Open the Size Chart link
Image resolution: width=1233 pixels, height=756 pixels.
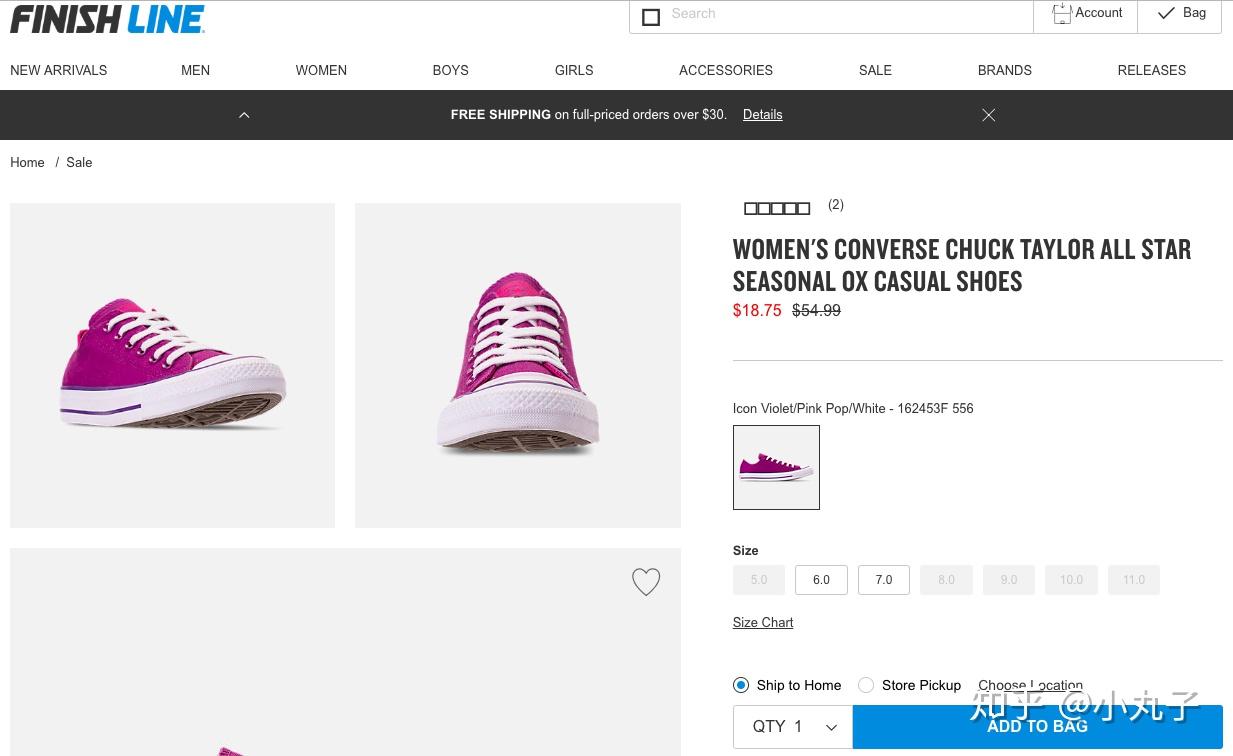763,622
